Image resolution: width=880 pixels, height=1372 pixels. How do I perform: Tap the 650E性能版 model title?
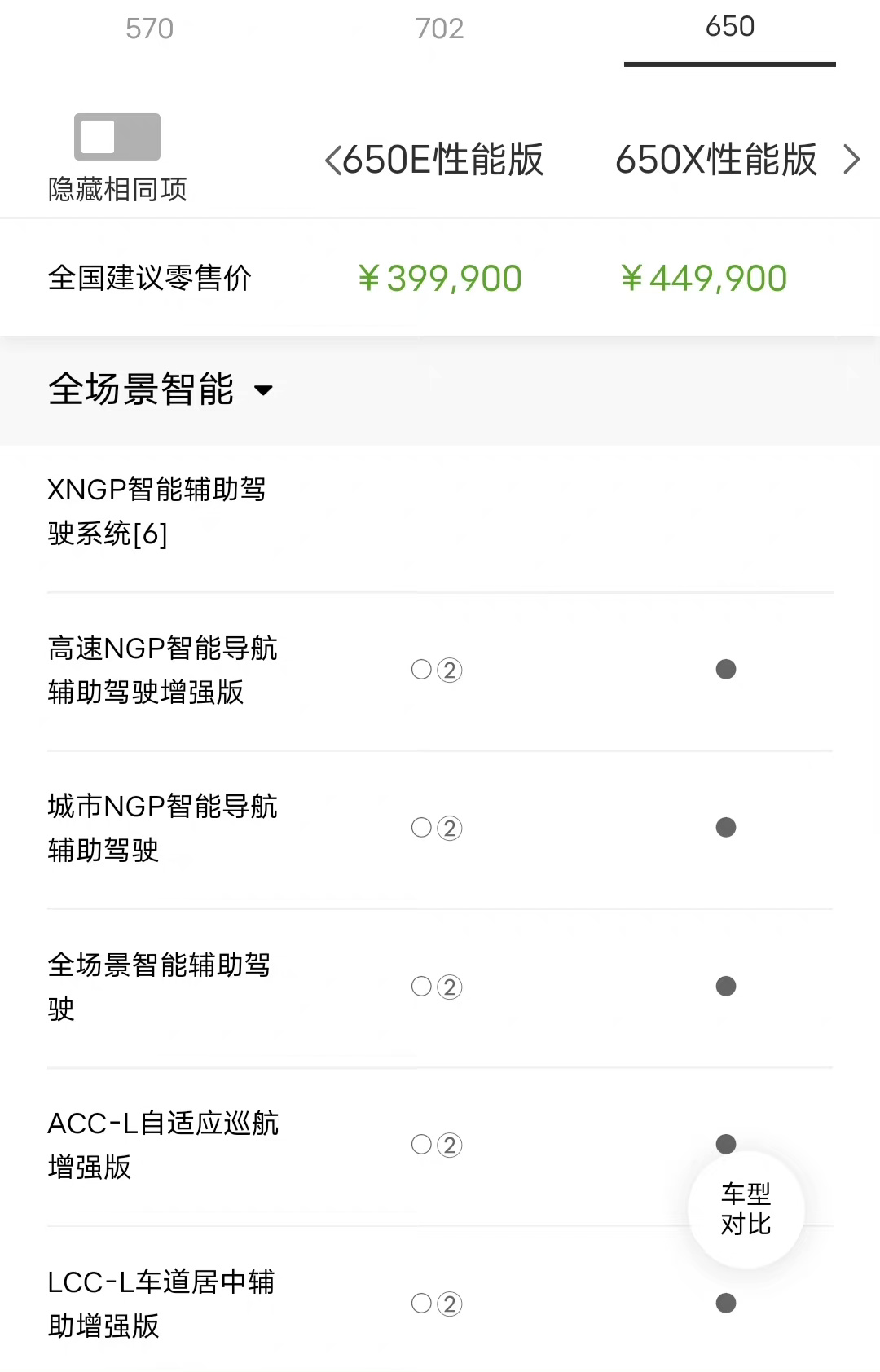[x=442, y=160]
